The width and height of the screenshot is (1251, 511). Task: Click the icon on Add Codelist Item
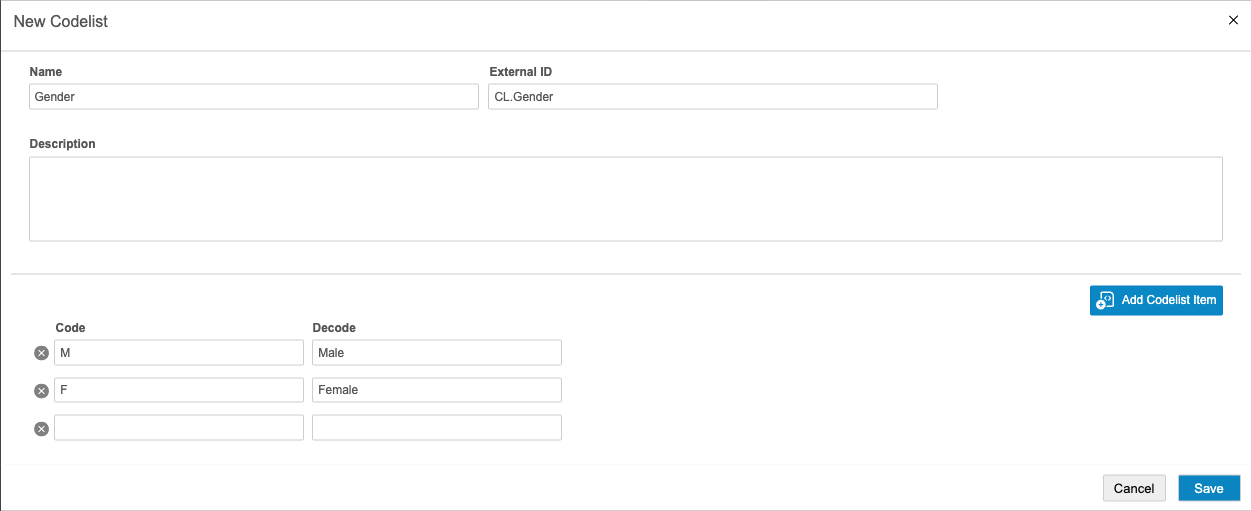click(x=1105, y=301)
